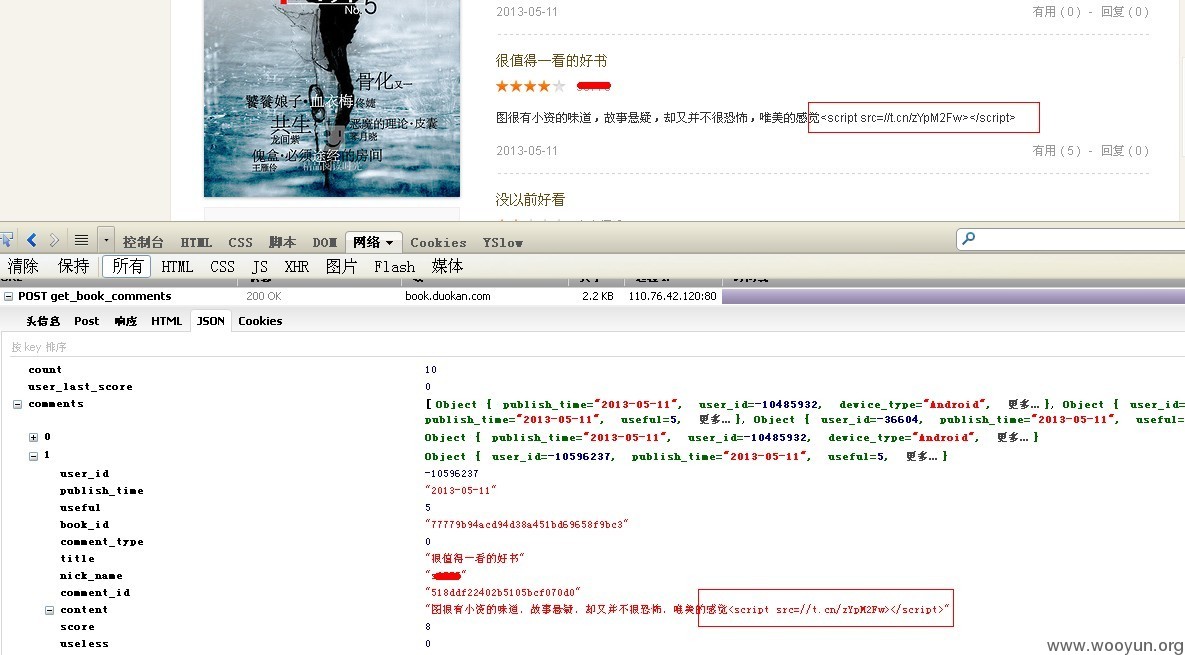Open the Post request sub-tab
The height and width of the screenshot is (655, 1185).
86,321
